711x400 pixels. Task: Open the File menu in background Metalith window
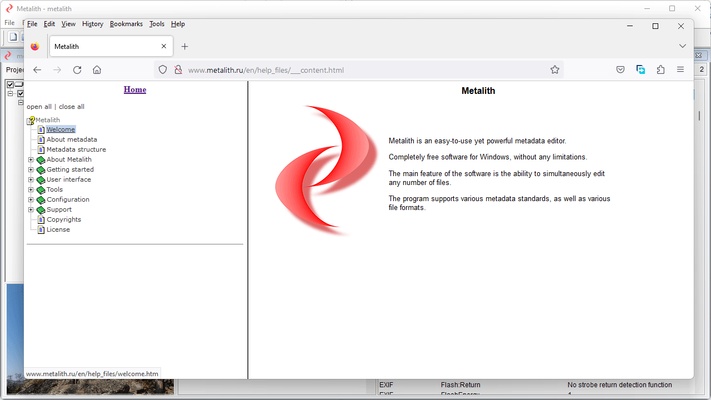[x=10, y=23]
